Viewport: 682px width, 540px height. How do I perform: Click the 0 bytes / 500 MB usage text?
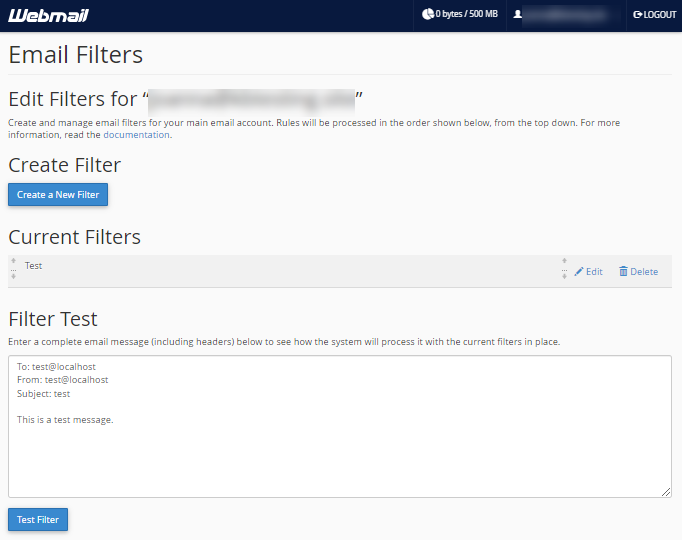click(x=467, y=14)
